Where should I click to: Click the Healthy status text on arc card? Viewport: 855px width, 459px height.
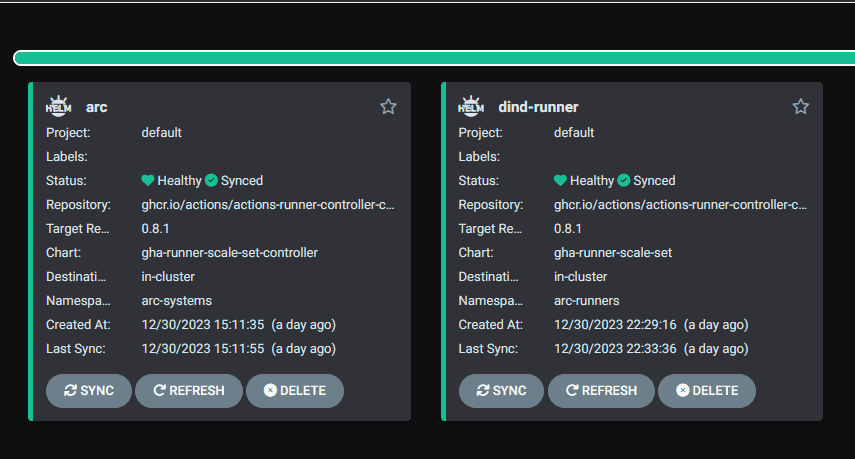(179, 181)
